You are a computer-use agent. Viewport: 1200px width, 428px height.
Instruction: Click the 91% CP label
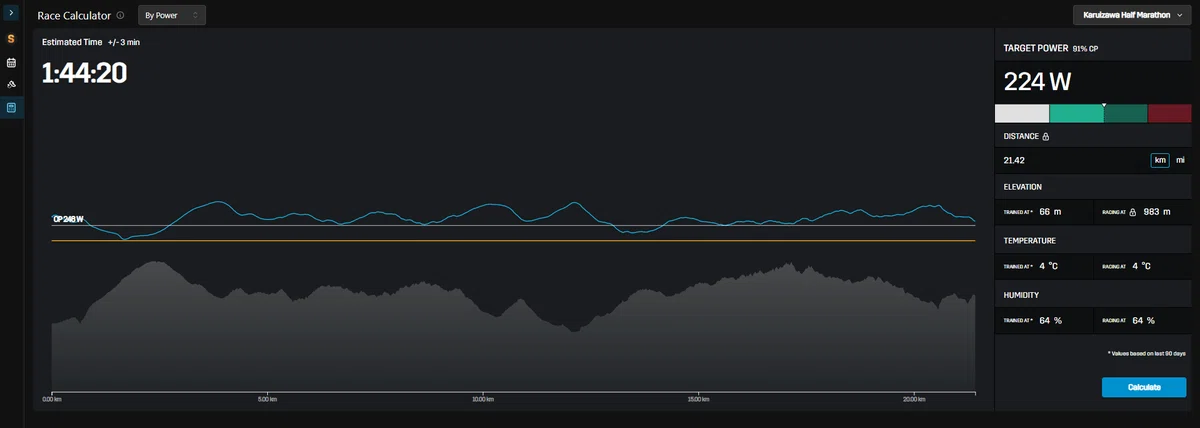1085,48
